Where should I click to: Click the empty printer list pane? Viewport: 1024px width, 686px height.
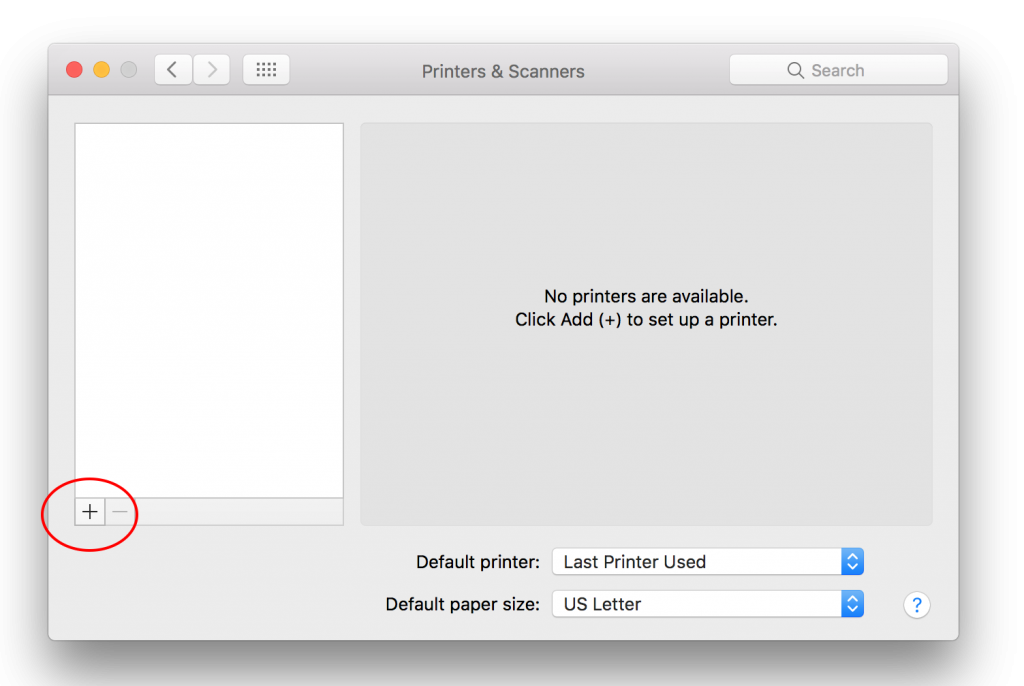208,300
